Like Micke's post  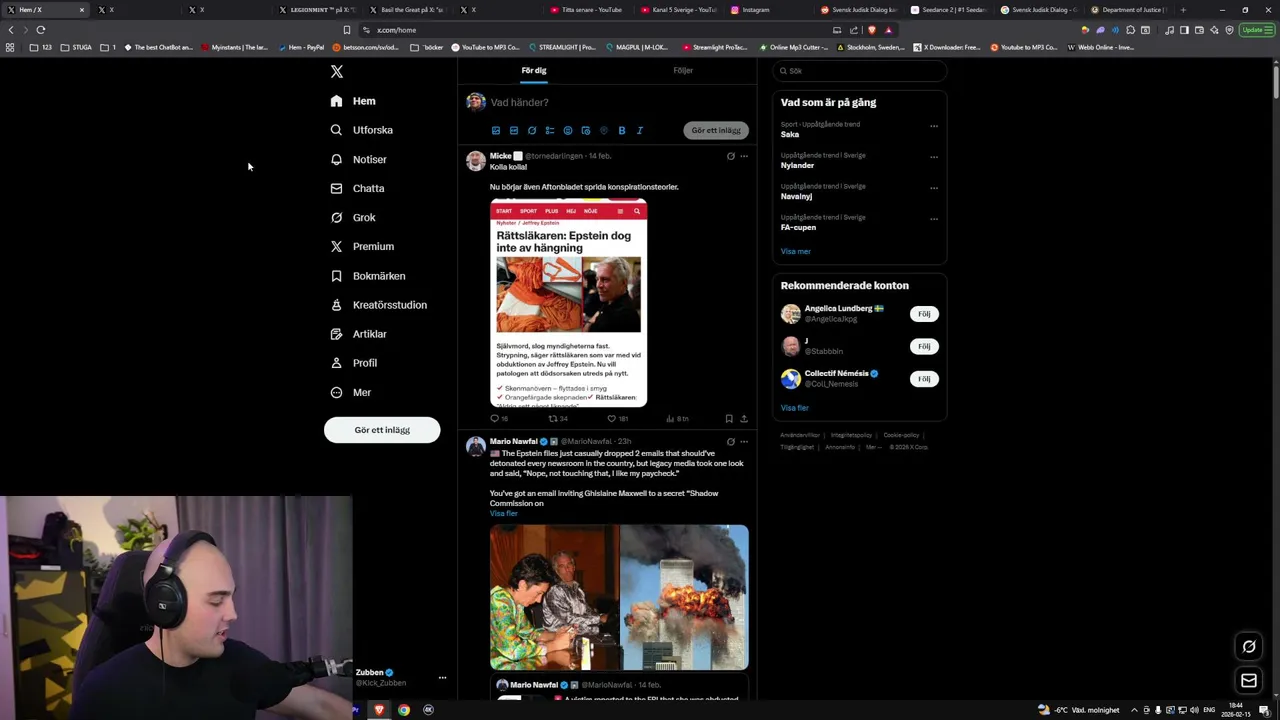617,419
